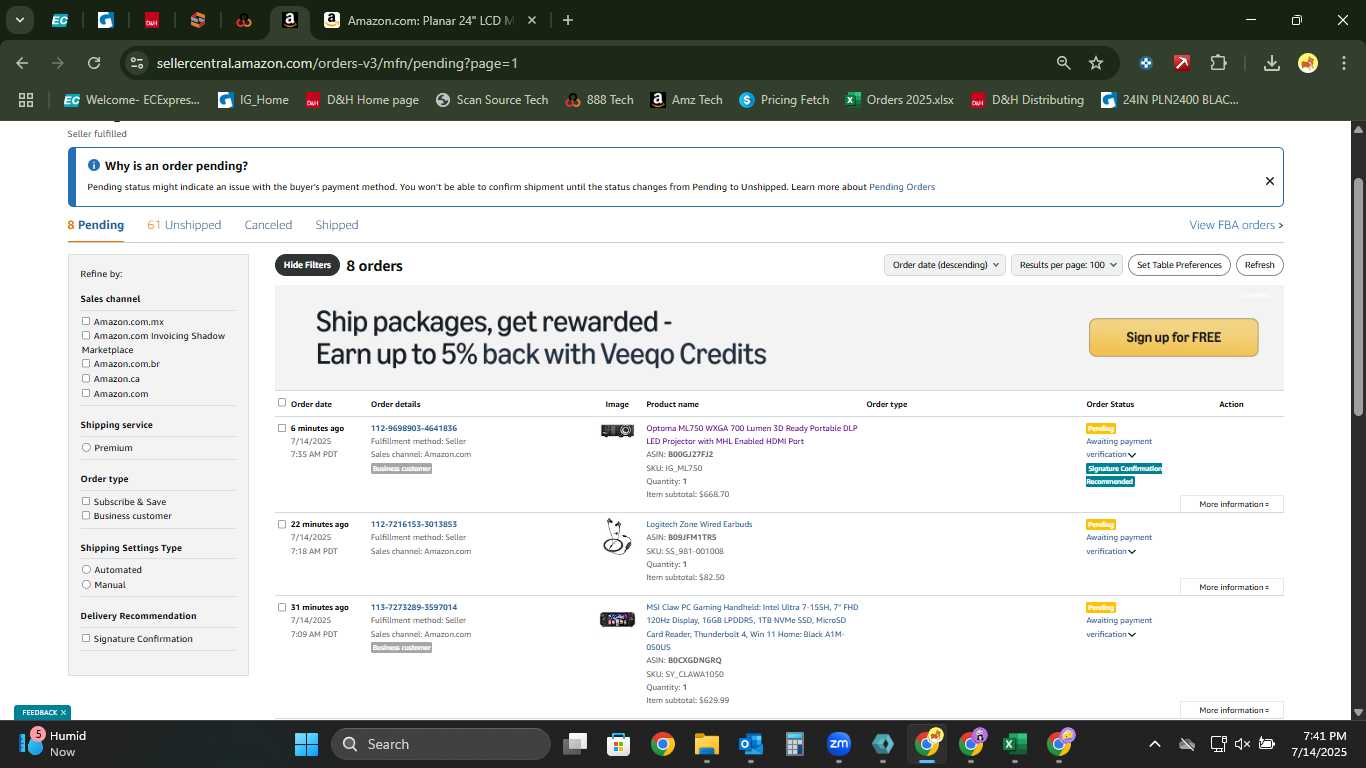Tick checkbox for order 112-7216153-3013853

point(282,524)
